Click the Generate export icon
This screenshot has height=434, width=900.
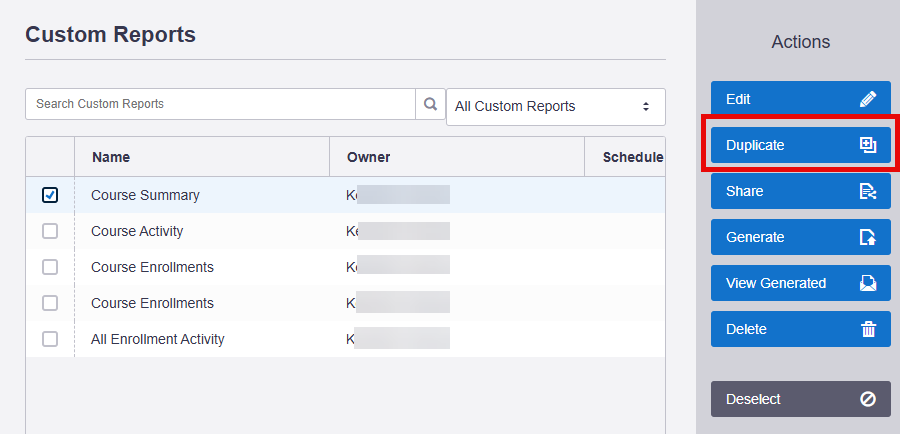click(868, 237)
